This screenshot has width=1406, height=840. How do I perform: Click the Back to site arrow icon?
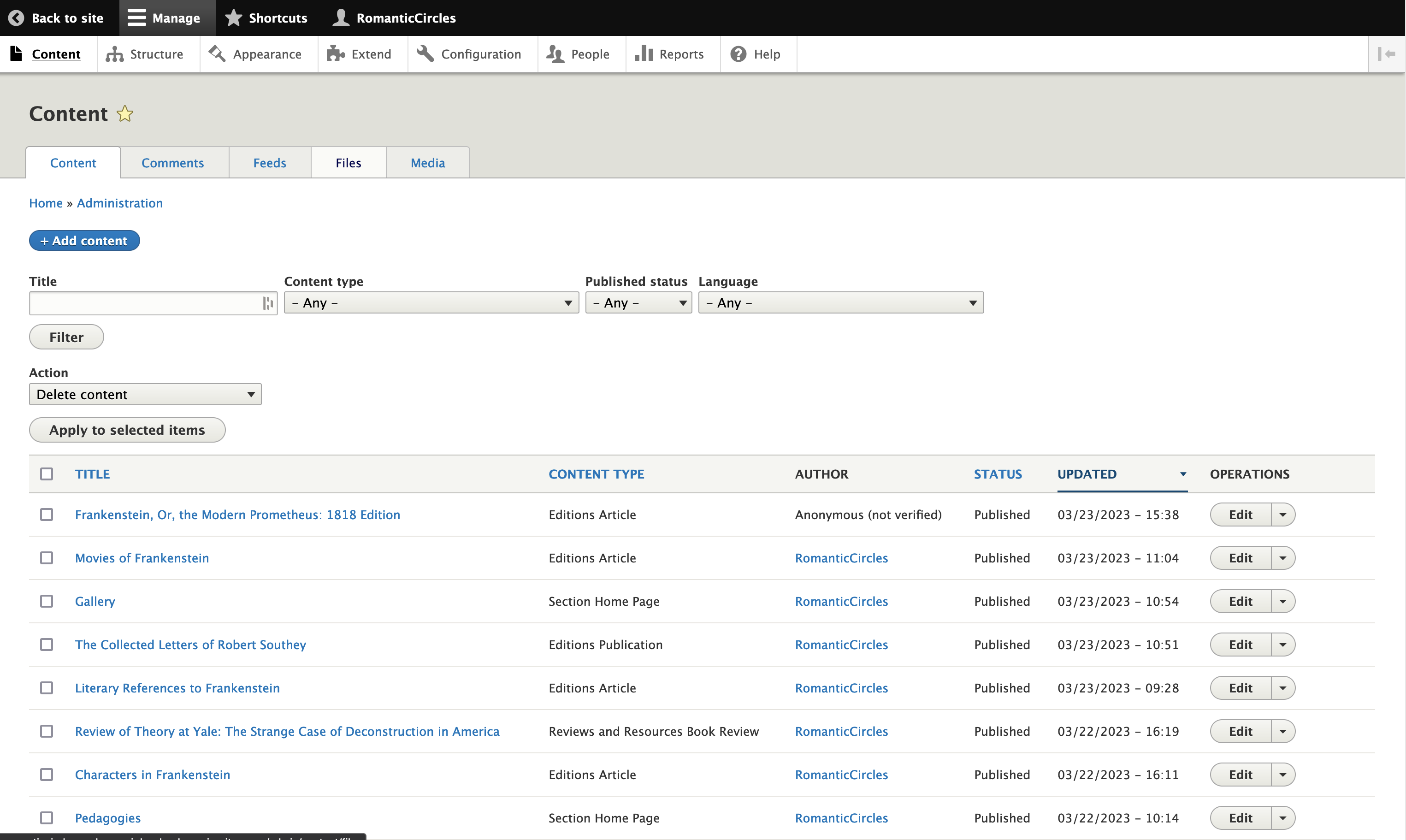[x=17, y=18]
